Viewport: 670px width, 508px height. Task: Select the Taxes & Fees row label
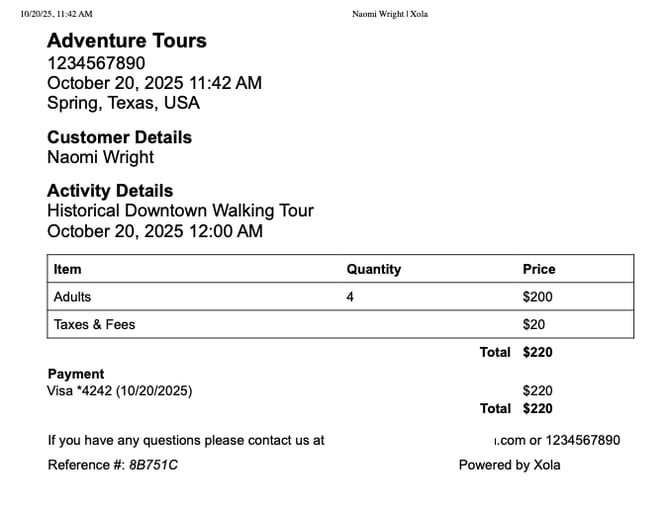pyautogui.click(x=94, y=324)
